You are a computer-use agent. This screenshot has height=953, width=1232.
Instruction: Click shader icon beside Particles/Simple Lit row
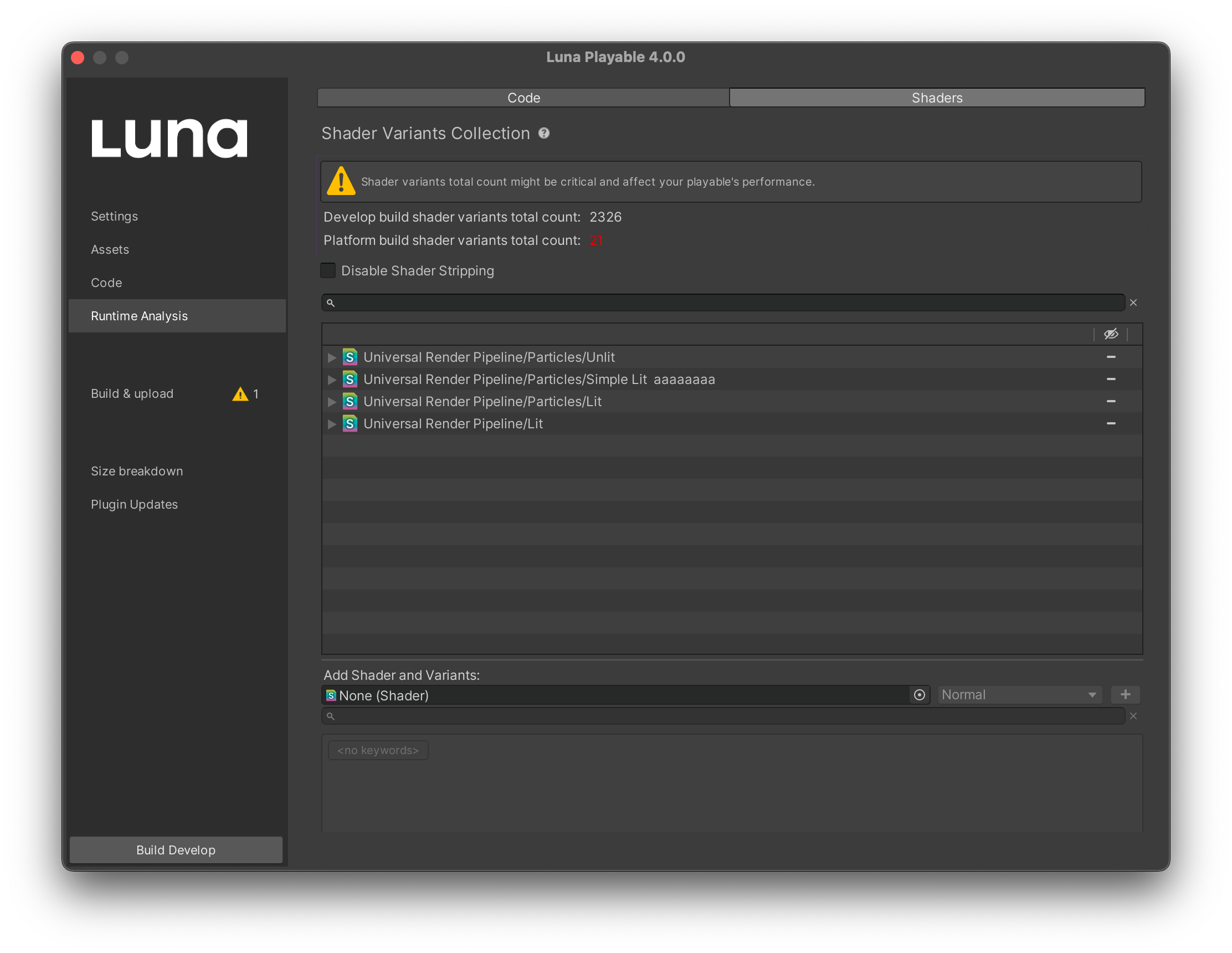350,379
